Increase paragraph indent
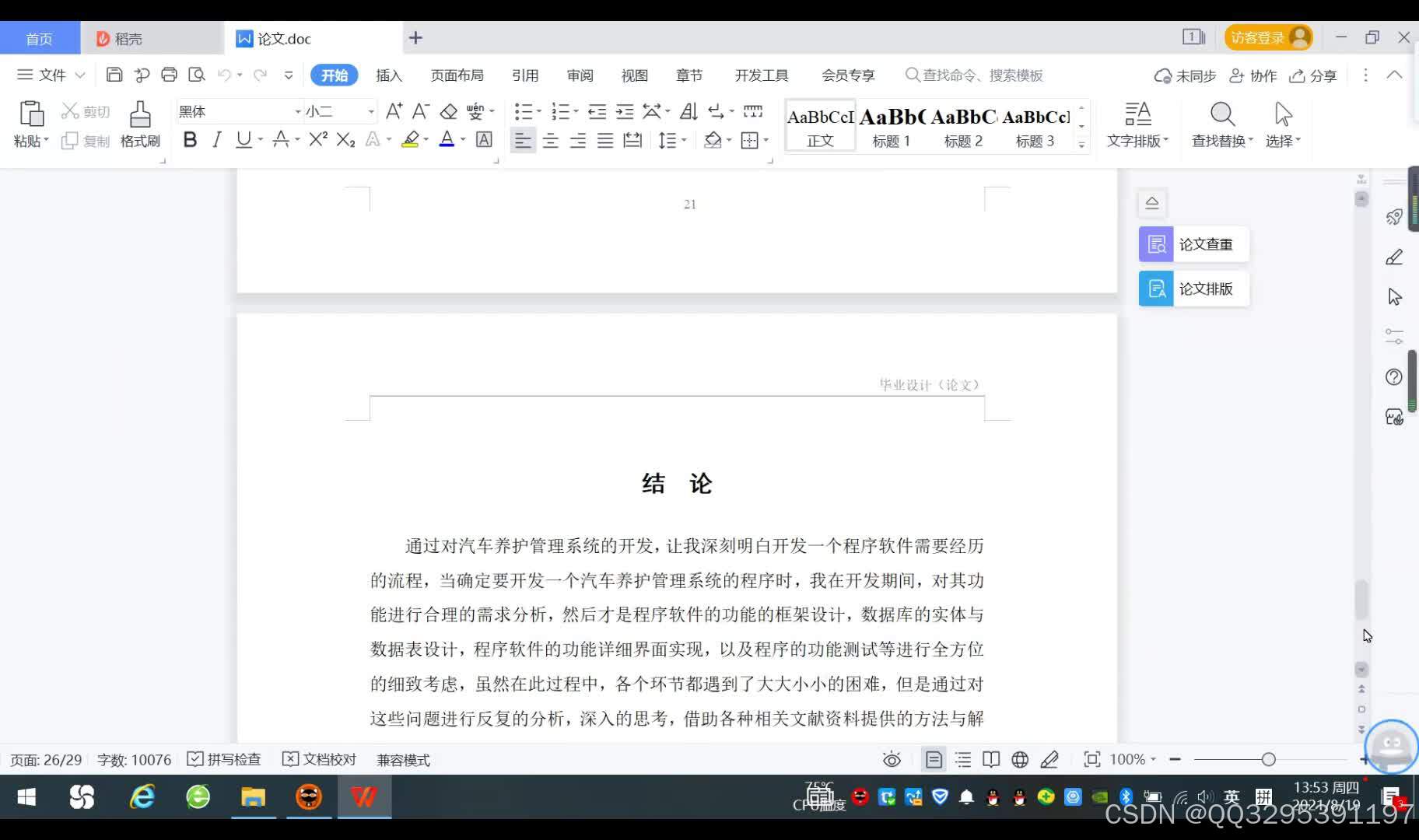Viewport: 1419px width, 840px height. [625, 111]
